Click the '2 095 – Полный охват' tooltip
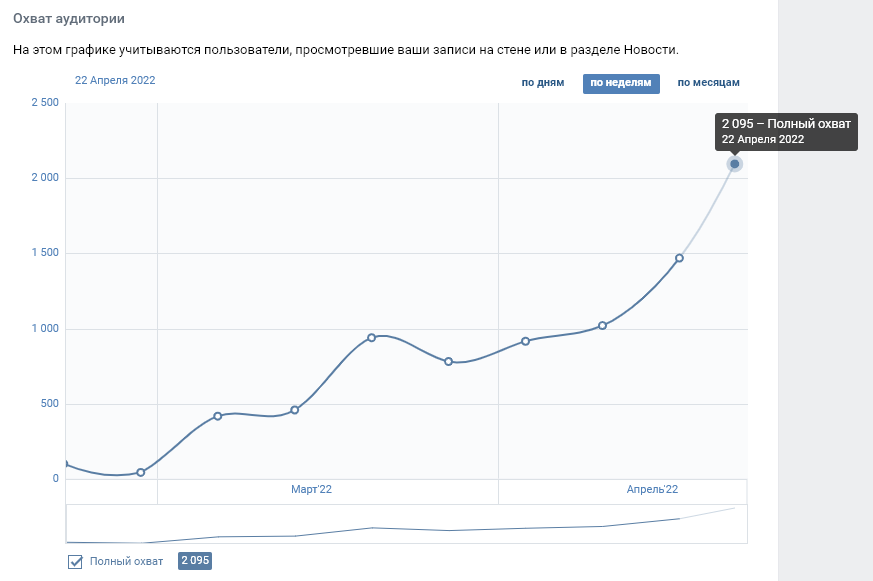The image size is (873, 581). tap(786, 131)
